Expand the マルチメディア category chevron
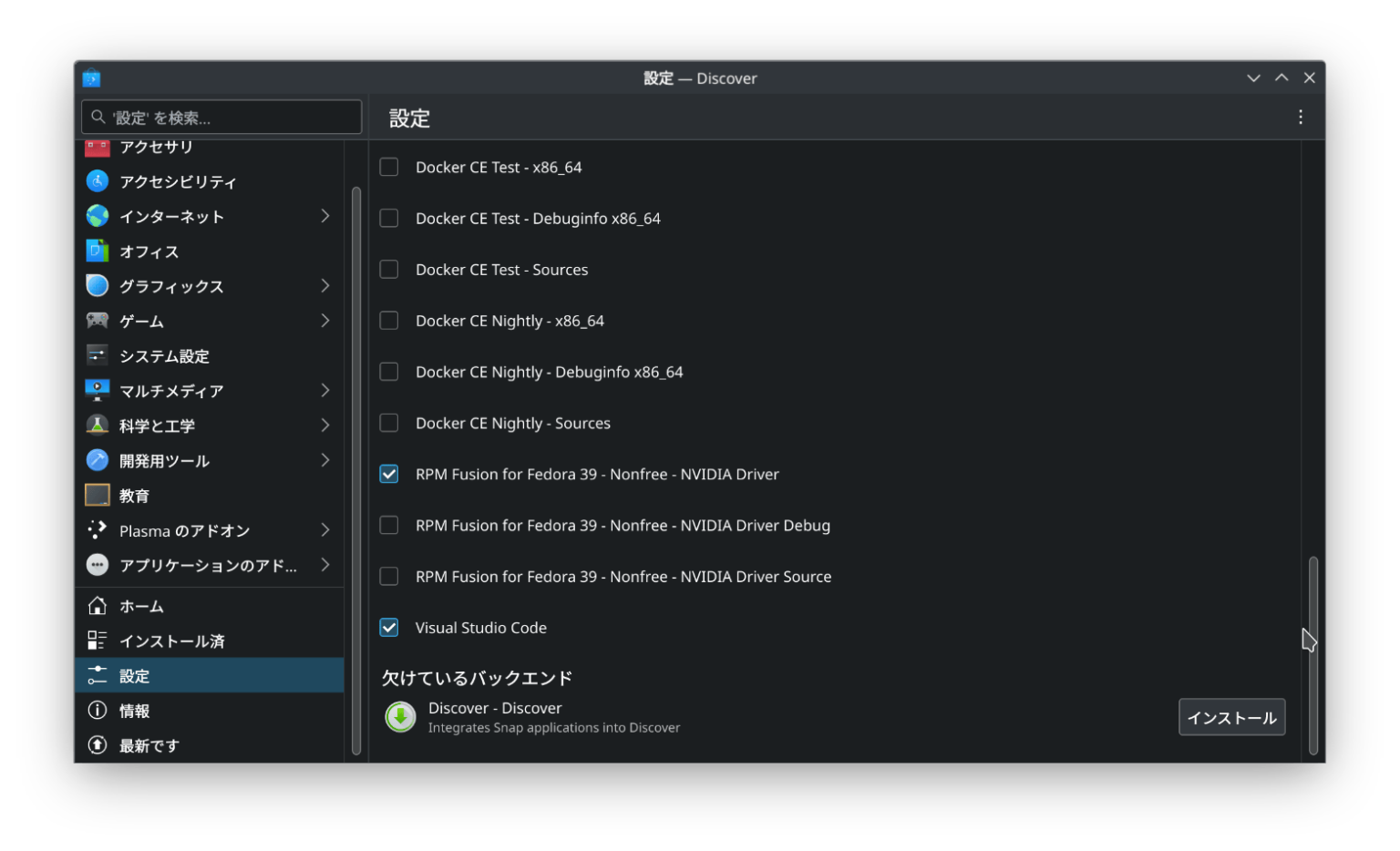This screenshot has width=1400, height=851. click(x=325, y=390)
